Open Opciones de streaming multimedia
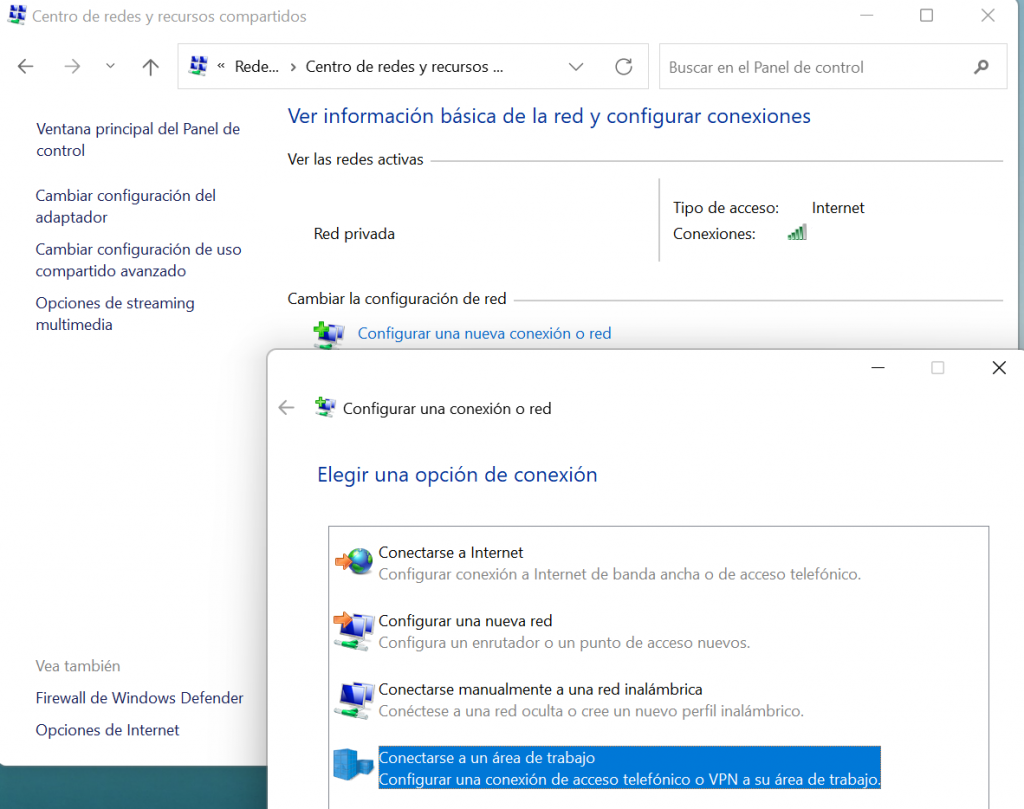 [115, 314]
